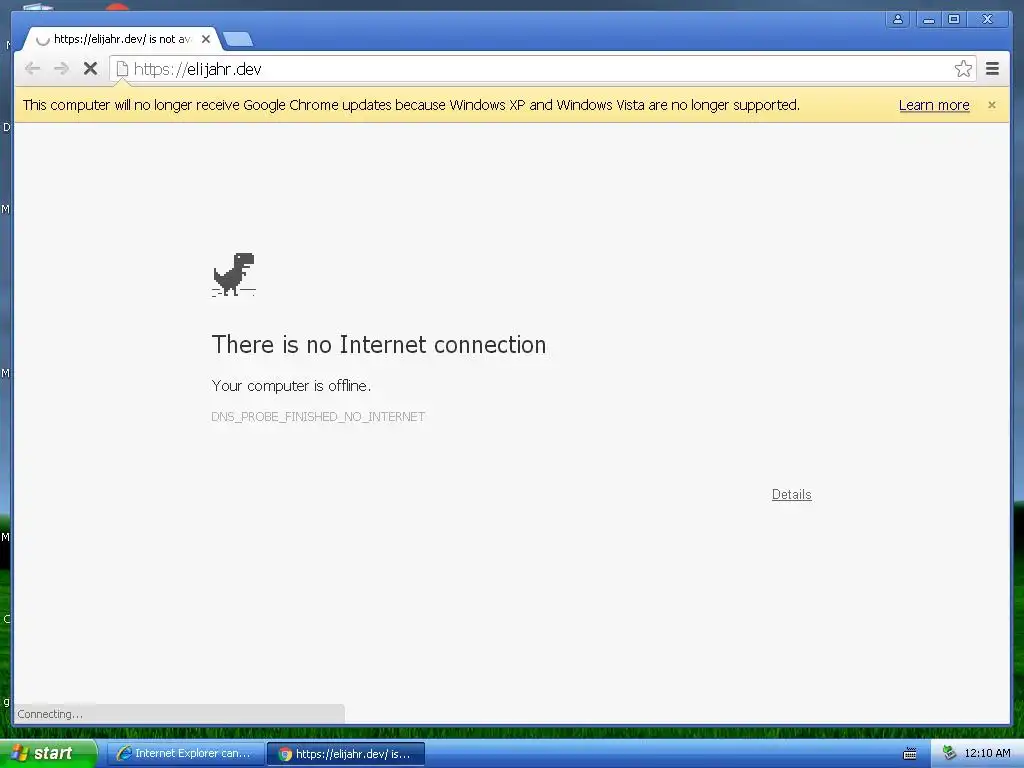
Task: Open a new tab
Action: [238, 39]
